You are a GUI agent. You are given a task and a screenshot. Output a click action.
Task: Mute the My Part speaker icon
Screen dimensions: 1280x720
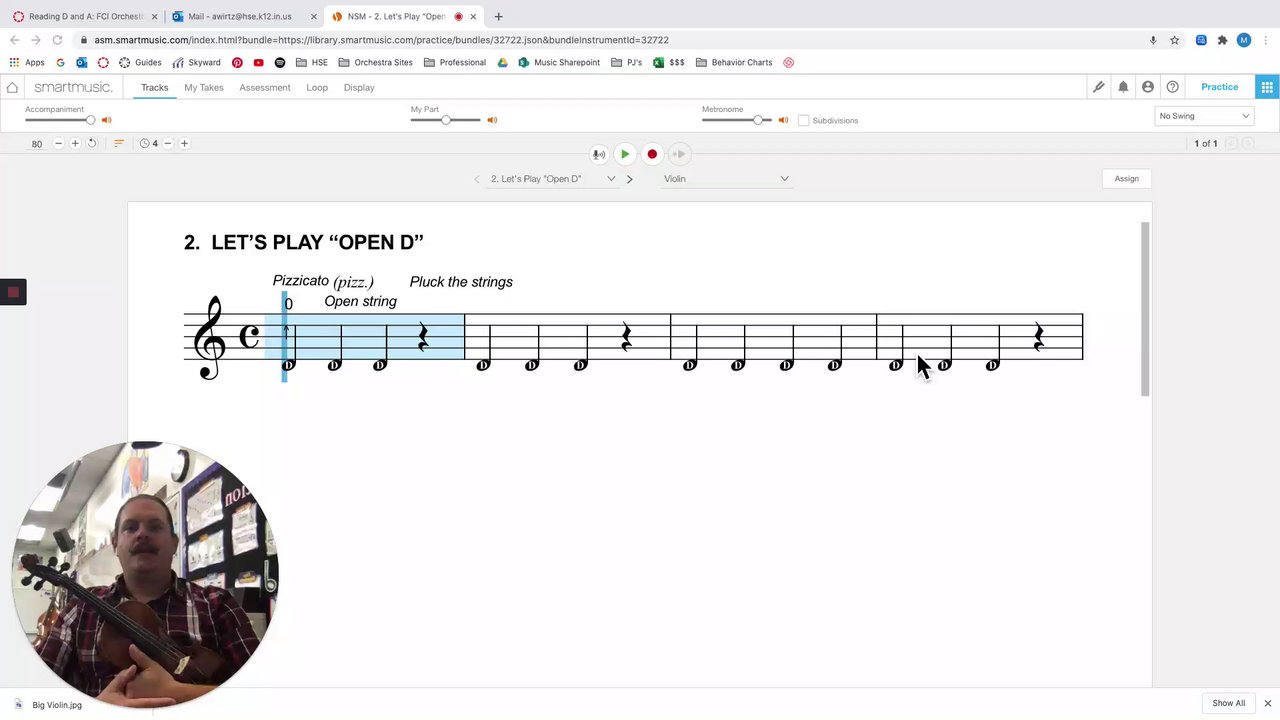tap(492, 120)
